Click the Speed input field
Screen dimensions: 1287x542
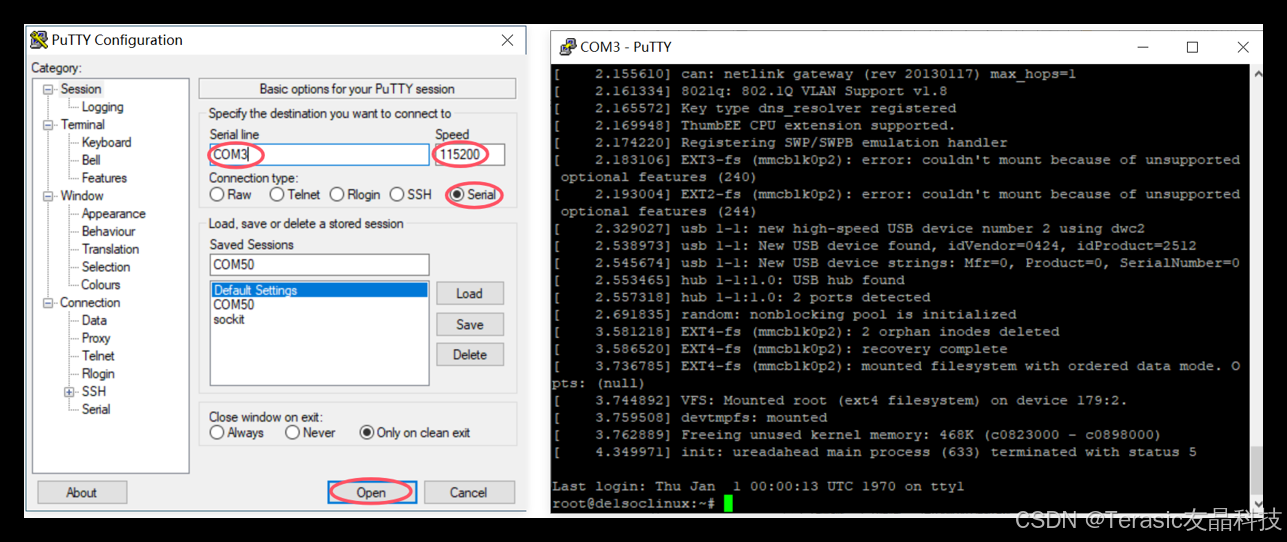click(x=470, y=155)
